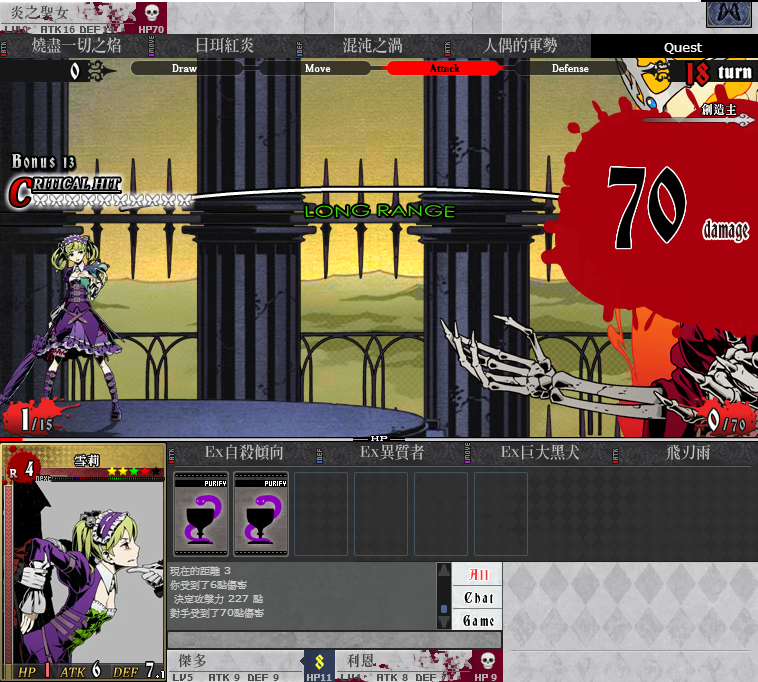This screenshot has width=758, height=682.
Task: Click the red HP gauge on card edge
Action: [8, 574]
